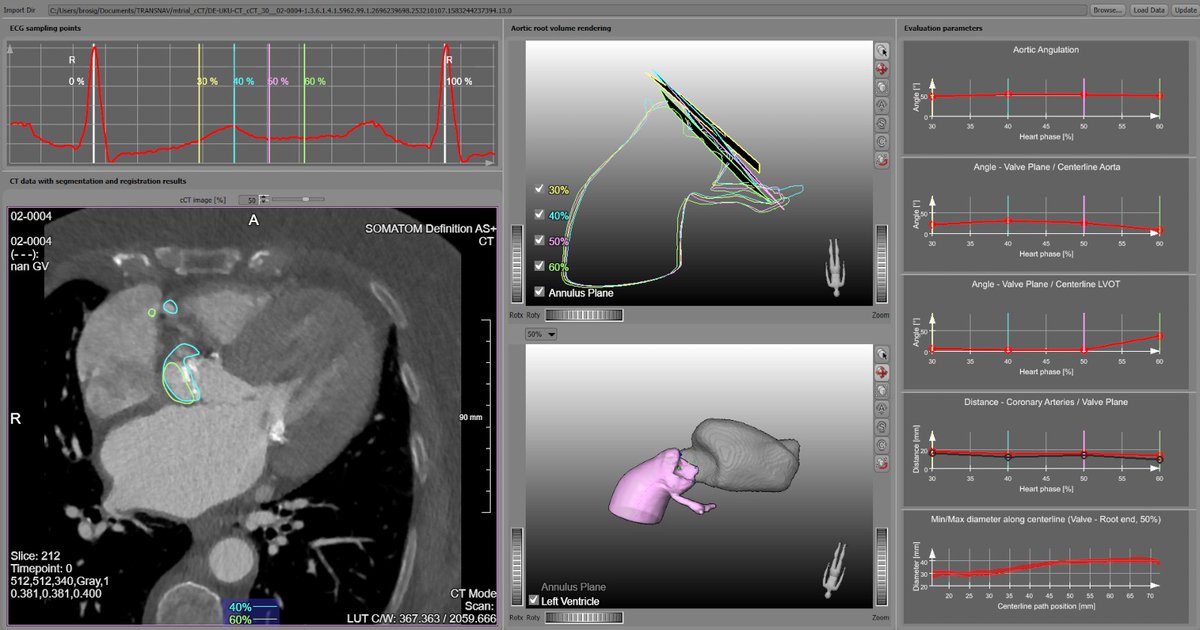Select the pointer tool in aortic root view

881,50
